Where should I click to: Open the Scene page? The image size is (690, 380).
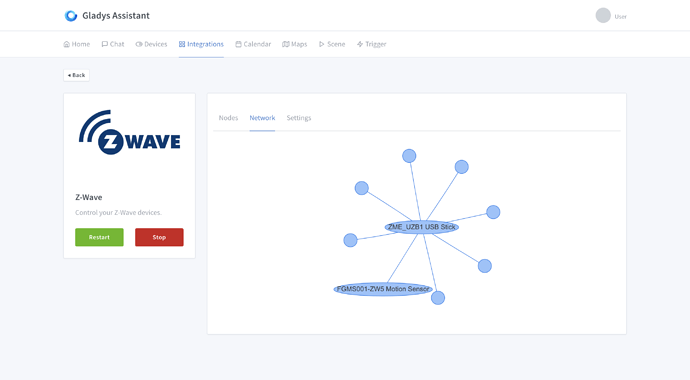pyautogui.click(x=332, y=44)
